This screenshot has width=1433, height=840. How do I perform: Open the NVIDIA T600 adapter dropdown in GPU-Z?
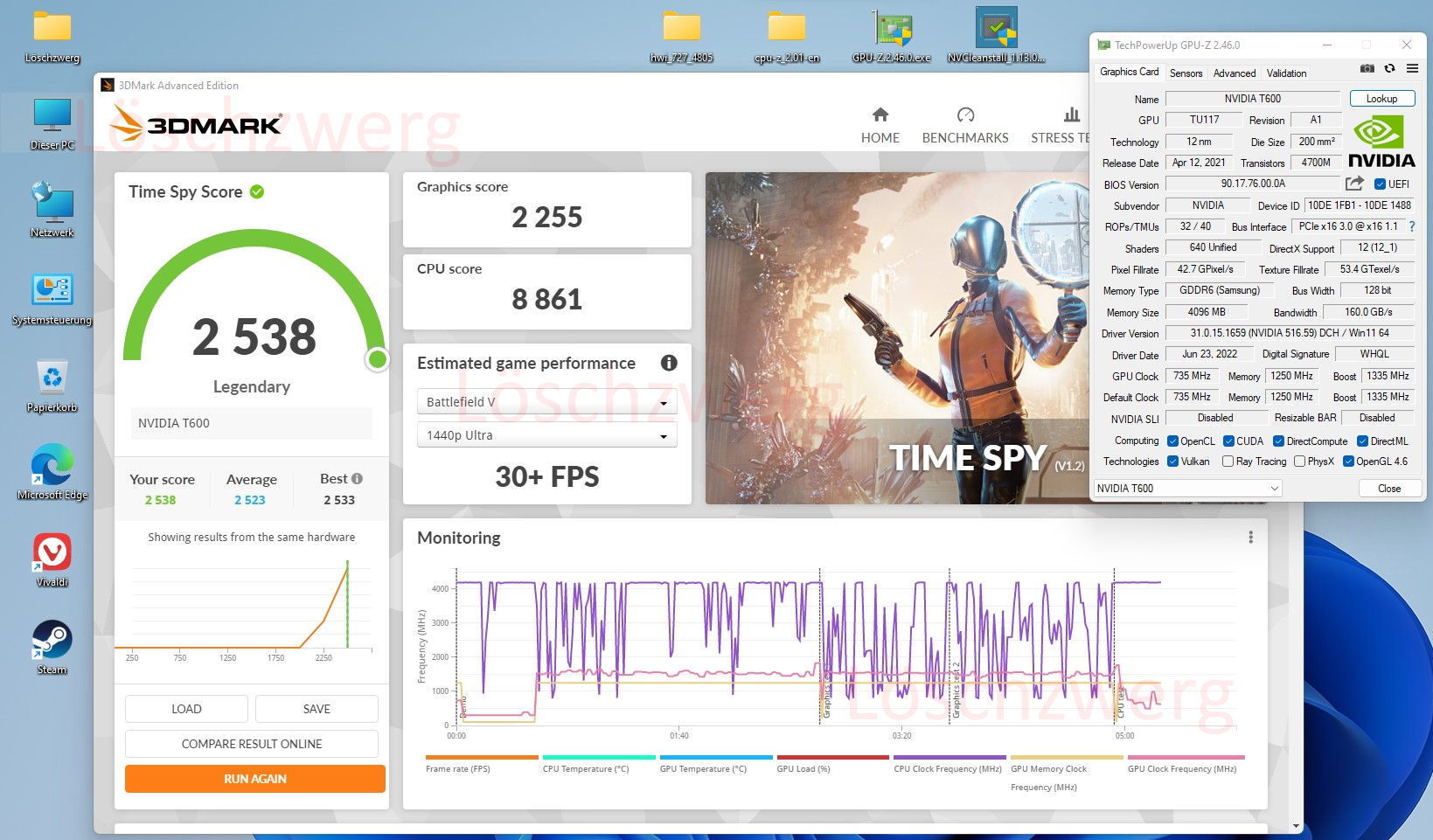[1188, 488]
